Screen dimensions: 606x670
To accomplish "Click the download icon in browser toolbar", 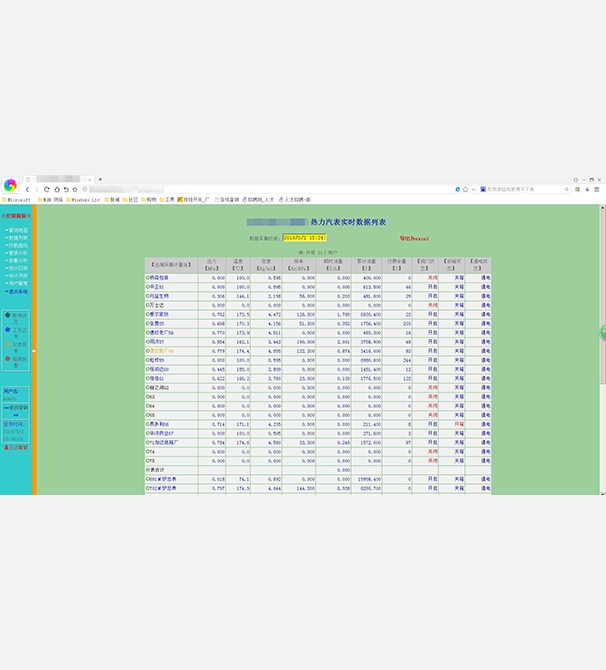I will 587,188.
